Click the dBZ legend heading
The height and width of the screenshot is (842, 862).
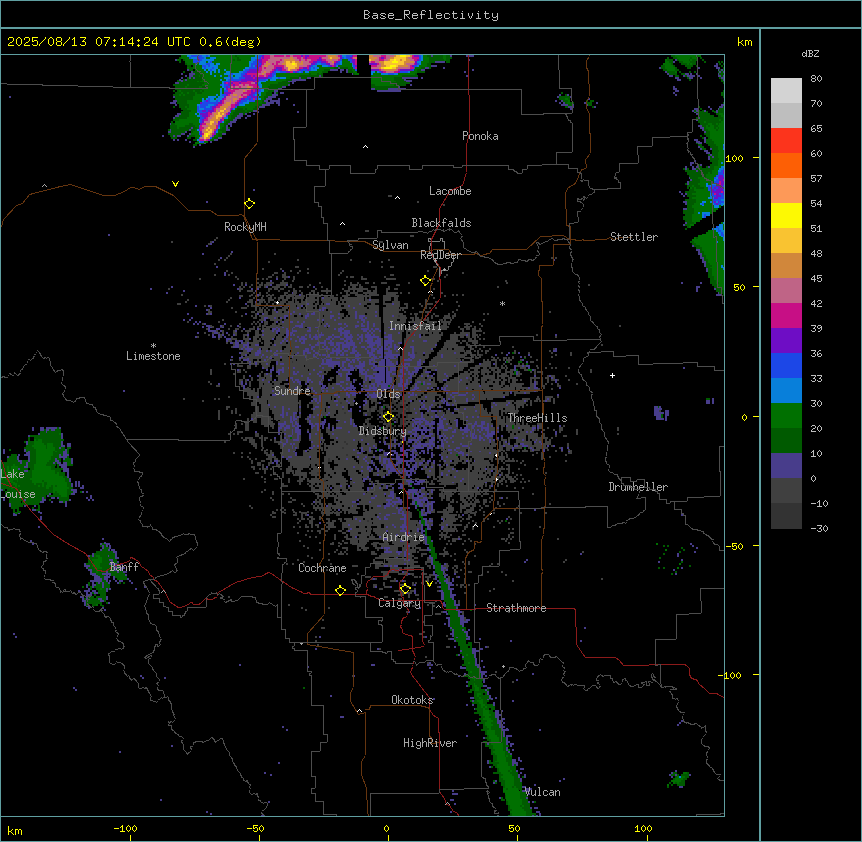[x=810, y=53]
